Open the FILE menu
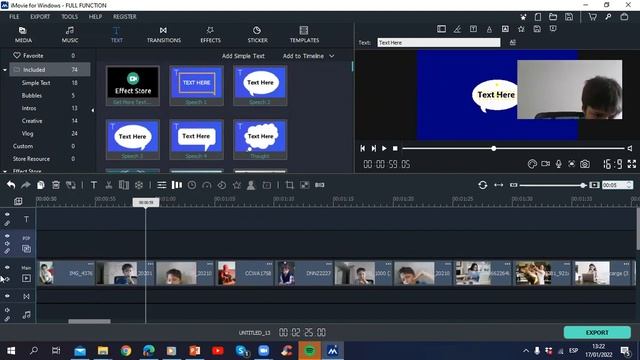This screenshot has height=360, width=640. coord(14,17)
